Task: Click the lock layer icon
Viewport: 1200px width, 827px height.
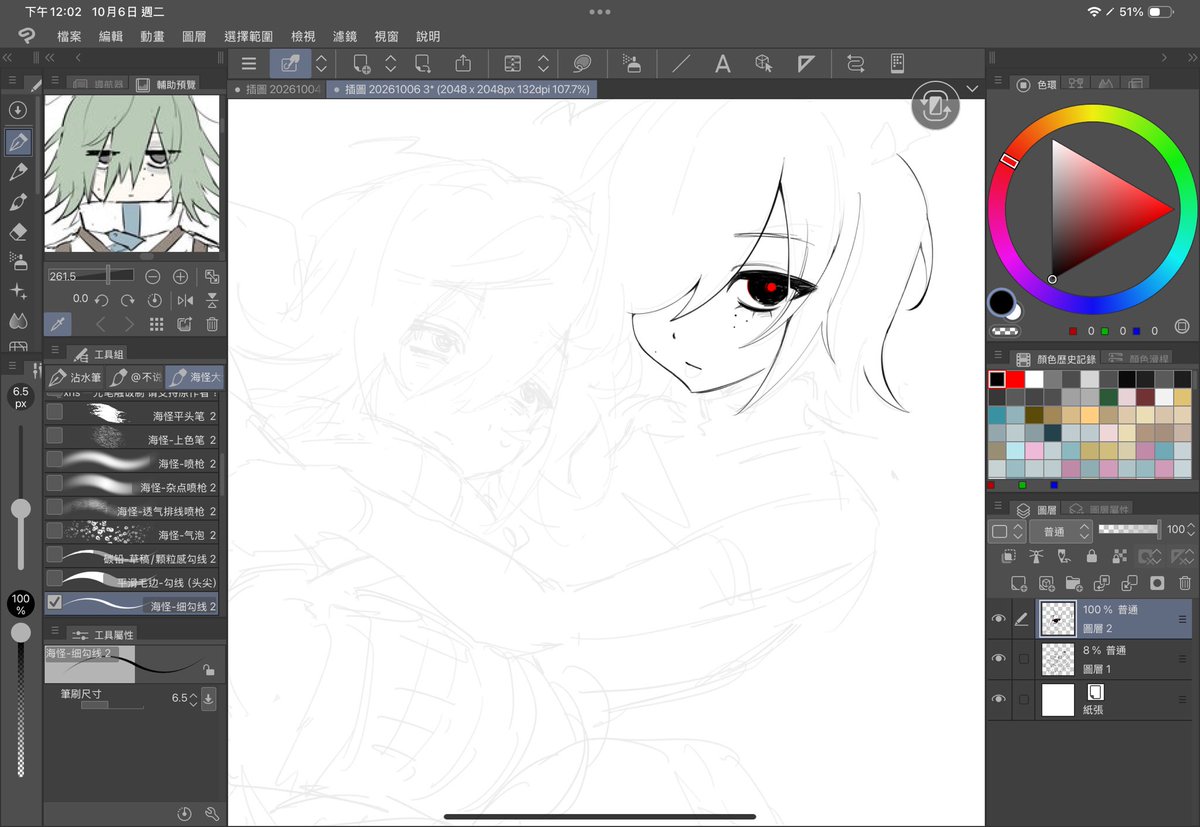Action: [1091, 556]
